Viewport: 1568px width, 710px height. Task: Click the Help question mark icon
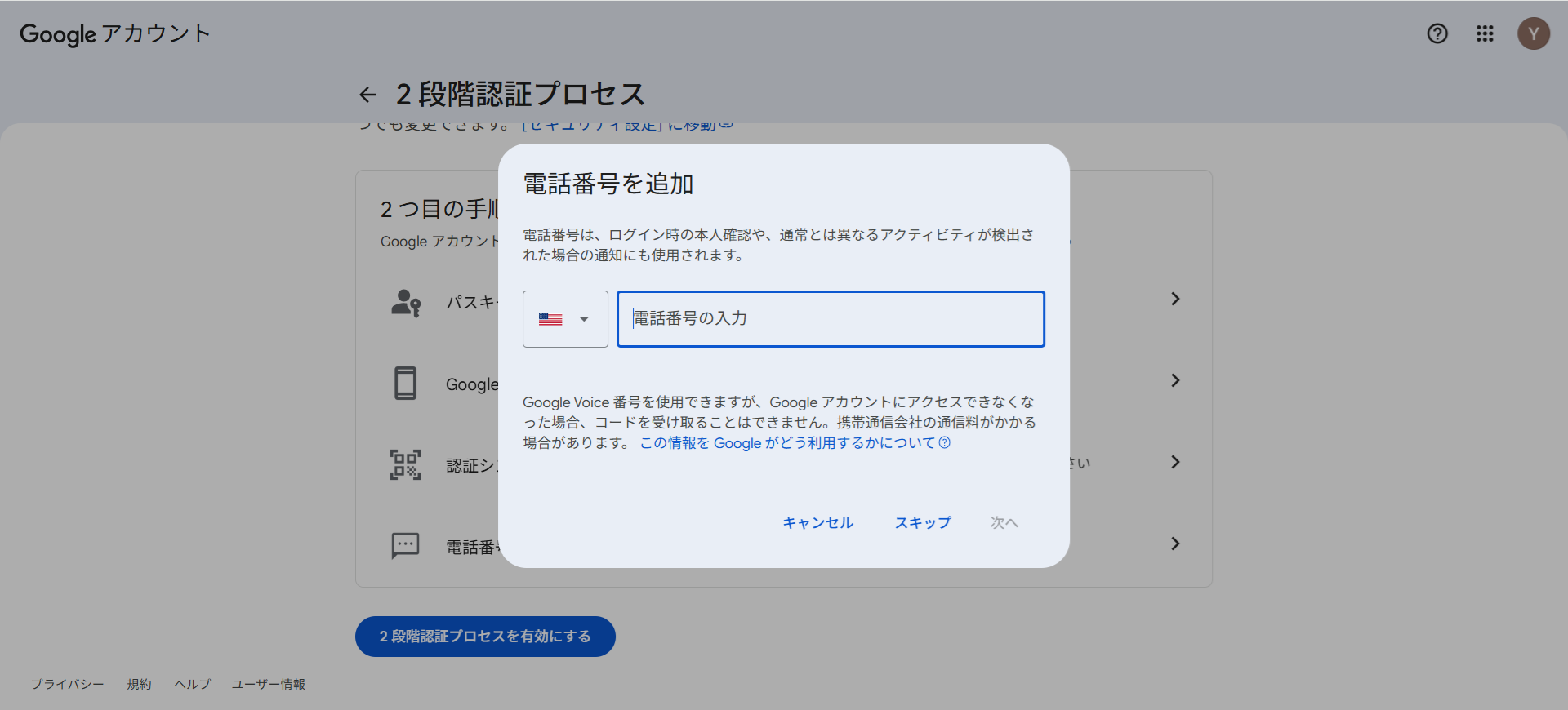[1437, 33]
